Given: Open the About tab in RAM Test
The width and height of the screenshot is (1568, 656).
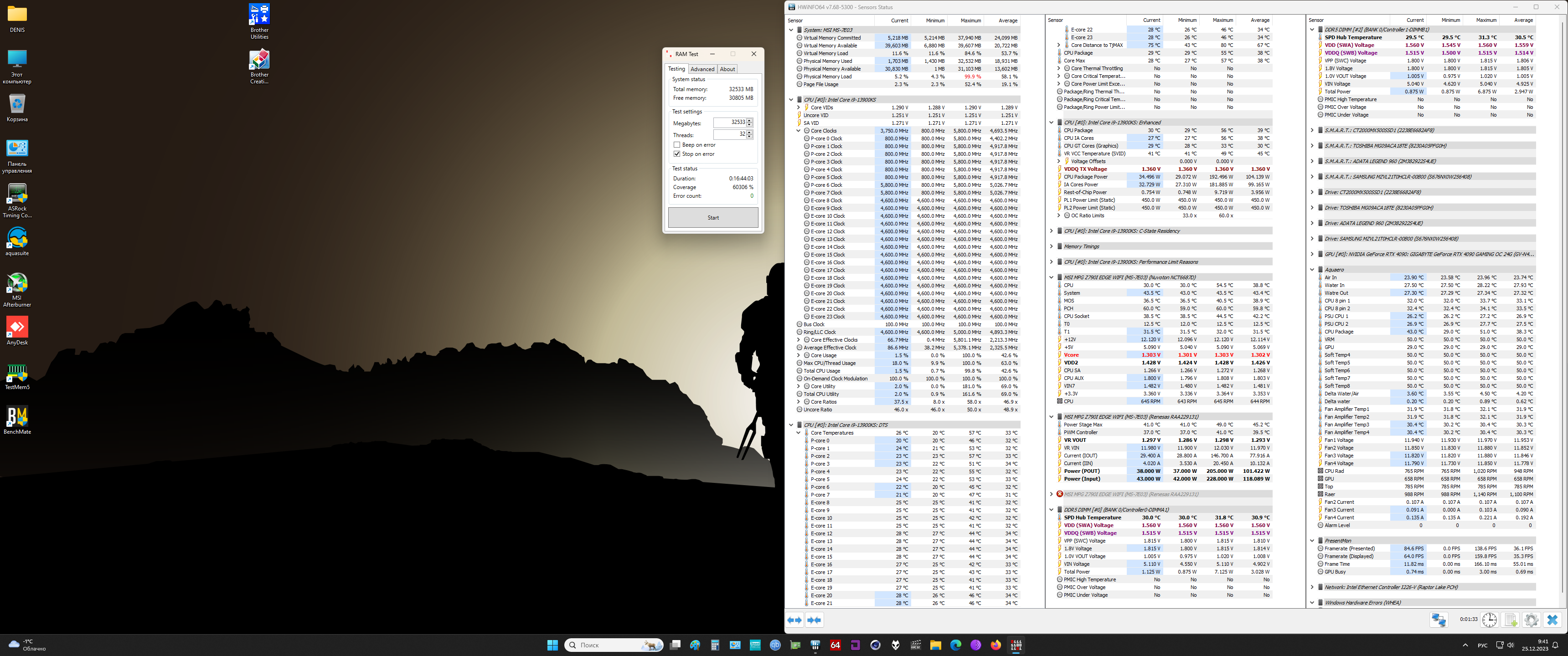Looking at the screenshot, I should 727,69.
